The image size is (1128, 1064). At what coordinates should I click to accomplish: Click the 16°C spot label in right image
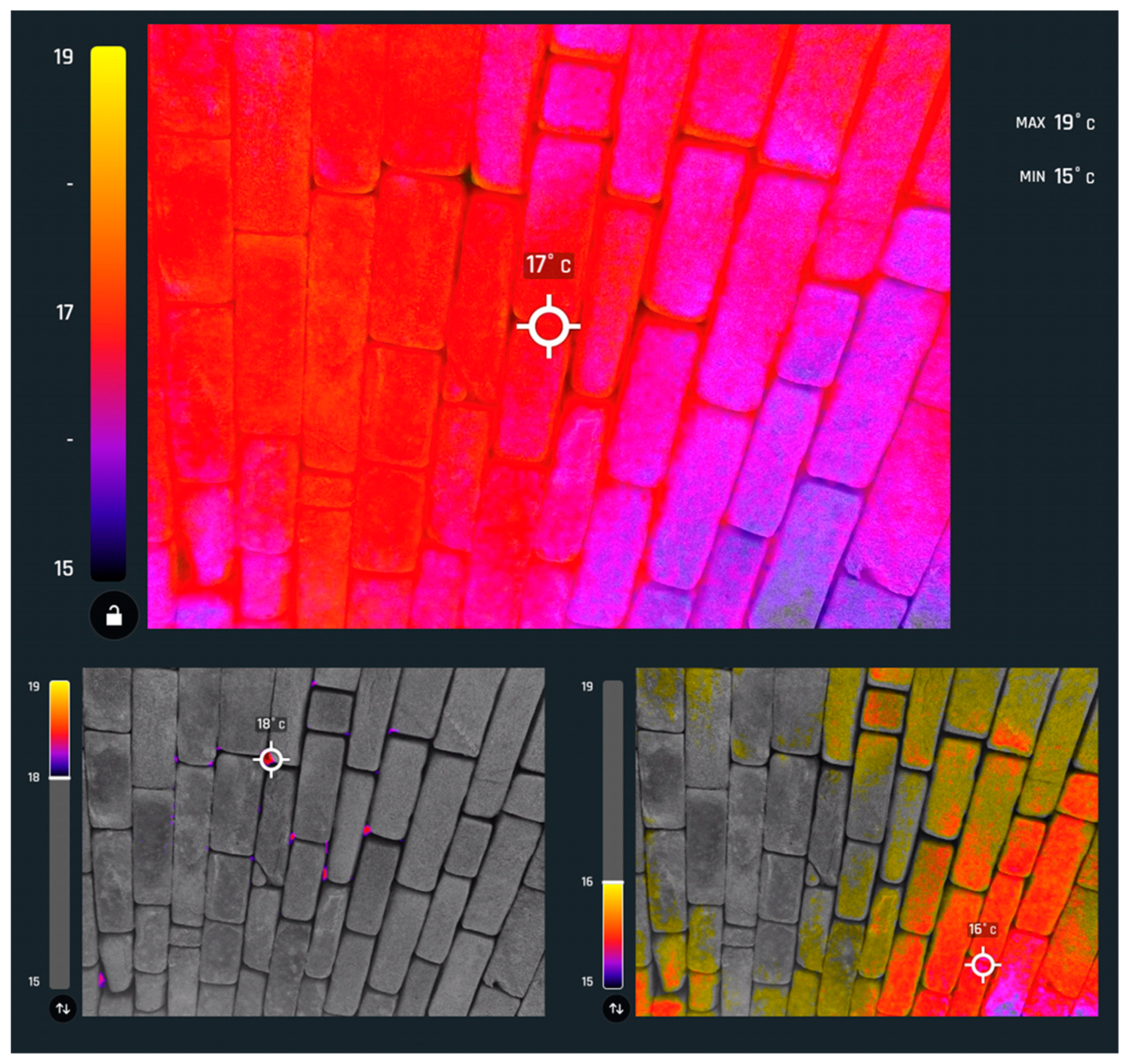tap(983, 929)
